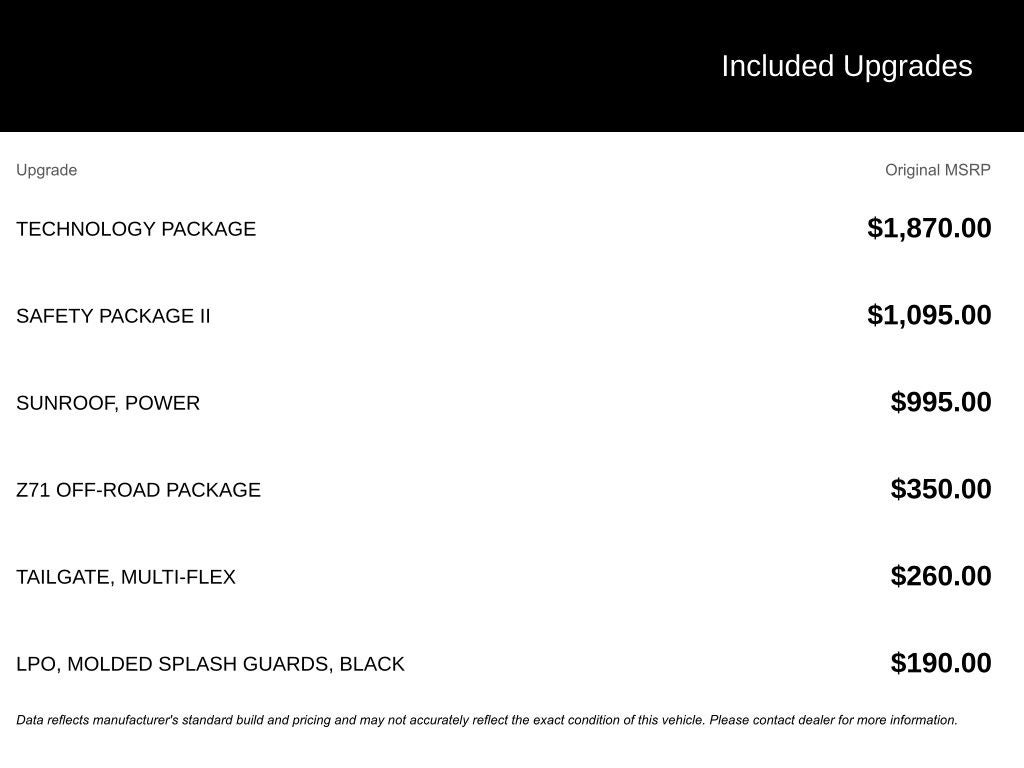Select the Z71 OFF-ROAD PACKAGE upgrade name
Screen dimensions: 1024x768
pyautogui.click(x=138, y=490)
